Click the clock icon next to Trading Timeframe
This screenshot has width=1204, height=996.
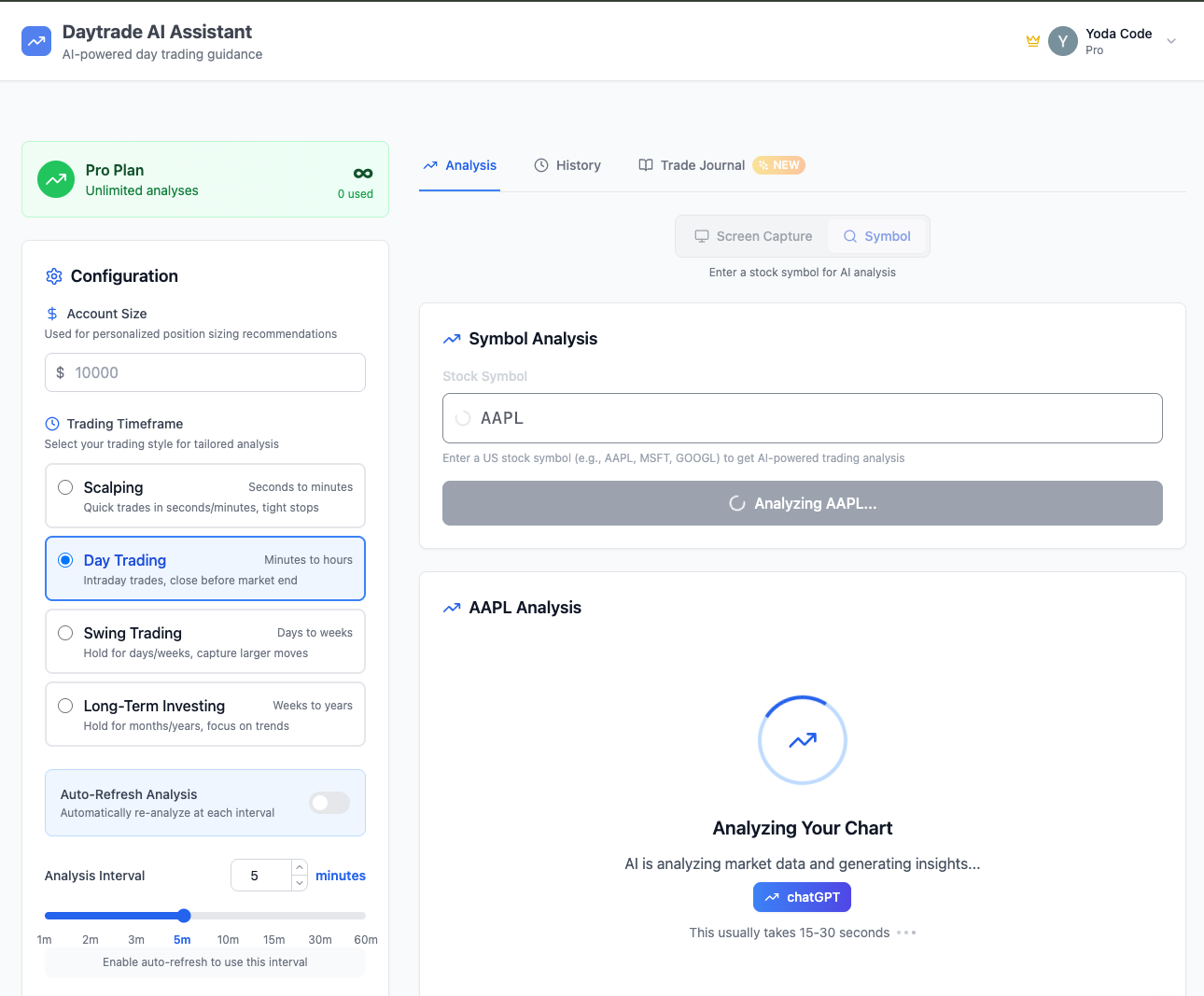click(52, 424)
